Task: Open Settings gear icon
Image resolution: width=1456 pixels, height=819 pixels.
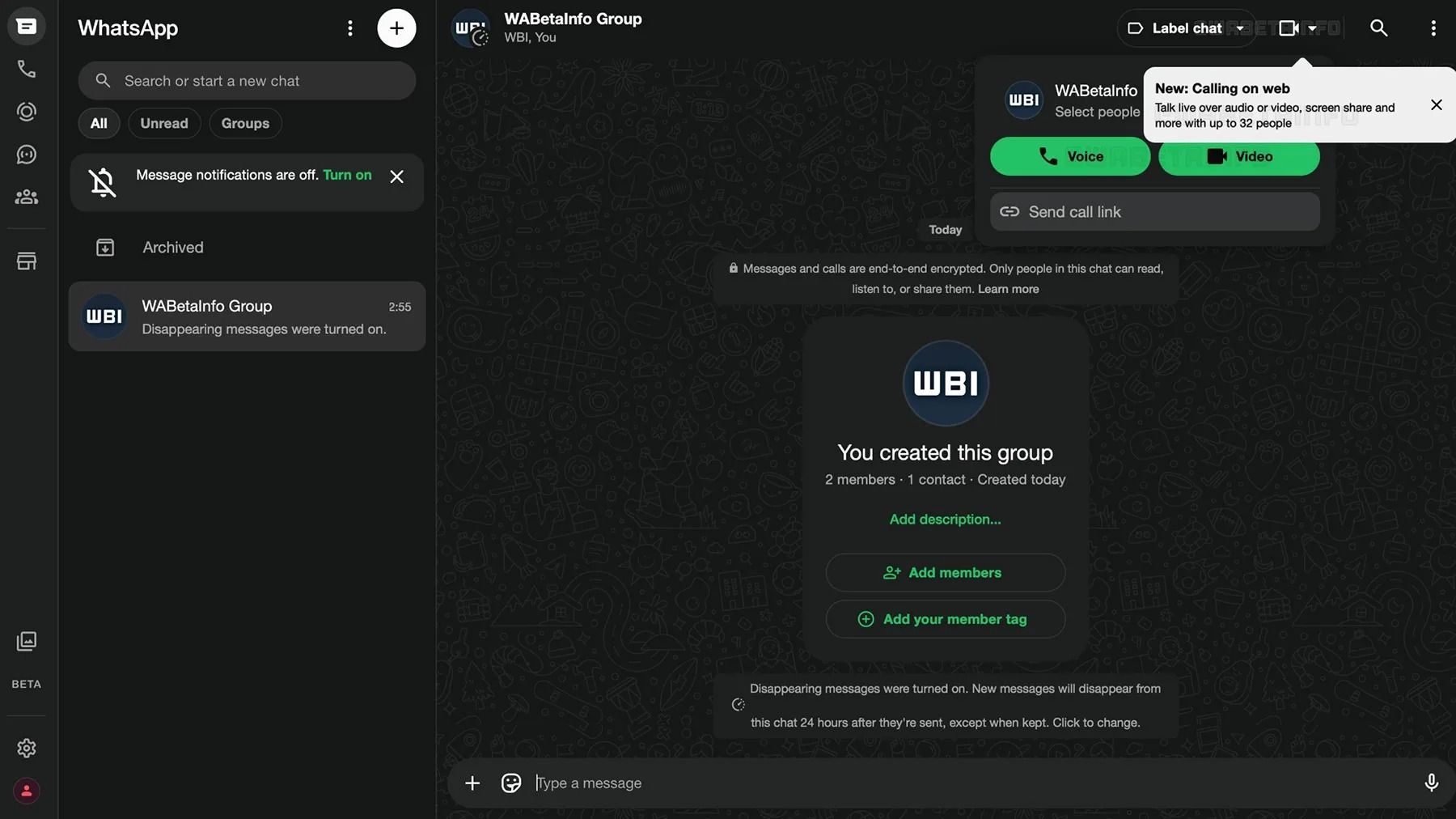Action: coord(27,749)
